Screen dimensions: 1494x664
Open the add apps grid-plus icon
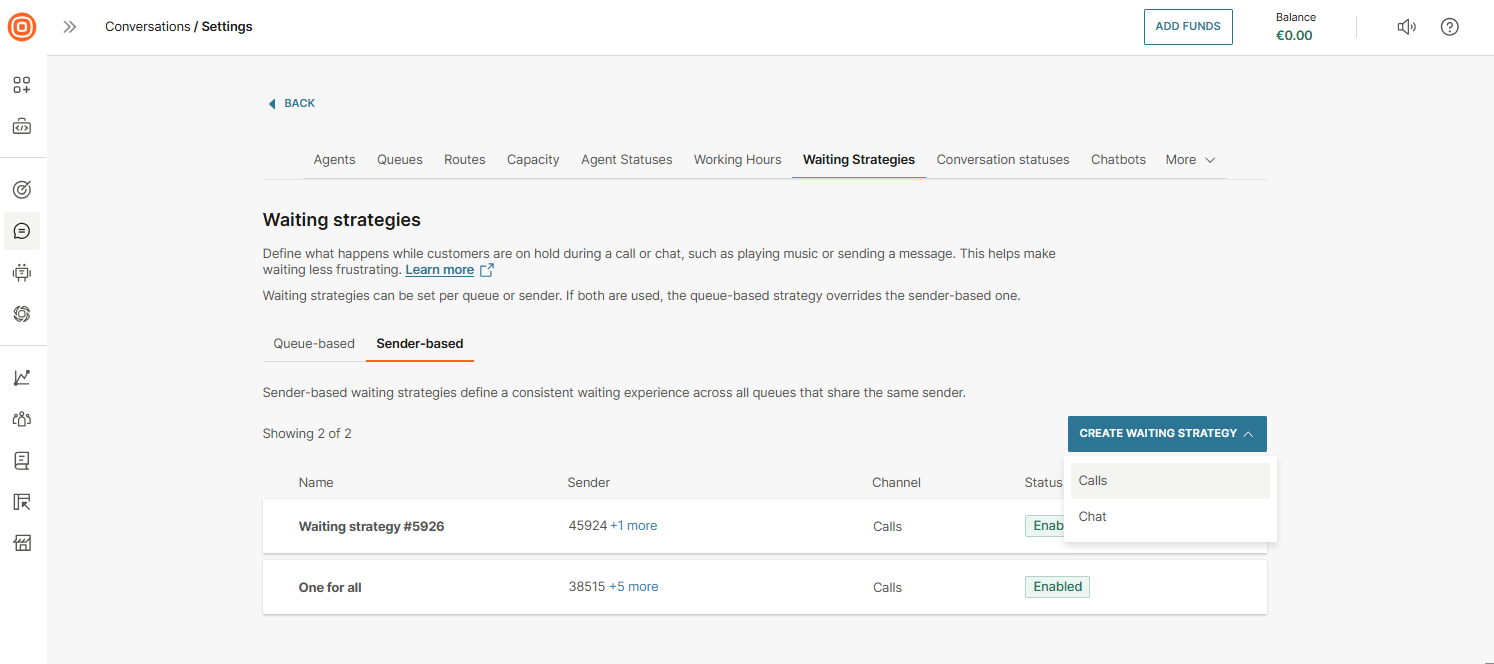(22, 85)
